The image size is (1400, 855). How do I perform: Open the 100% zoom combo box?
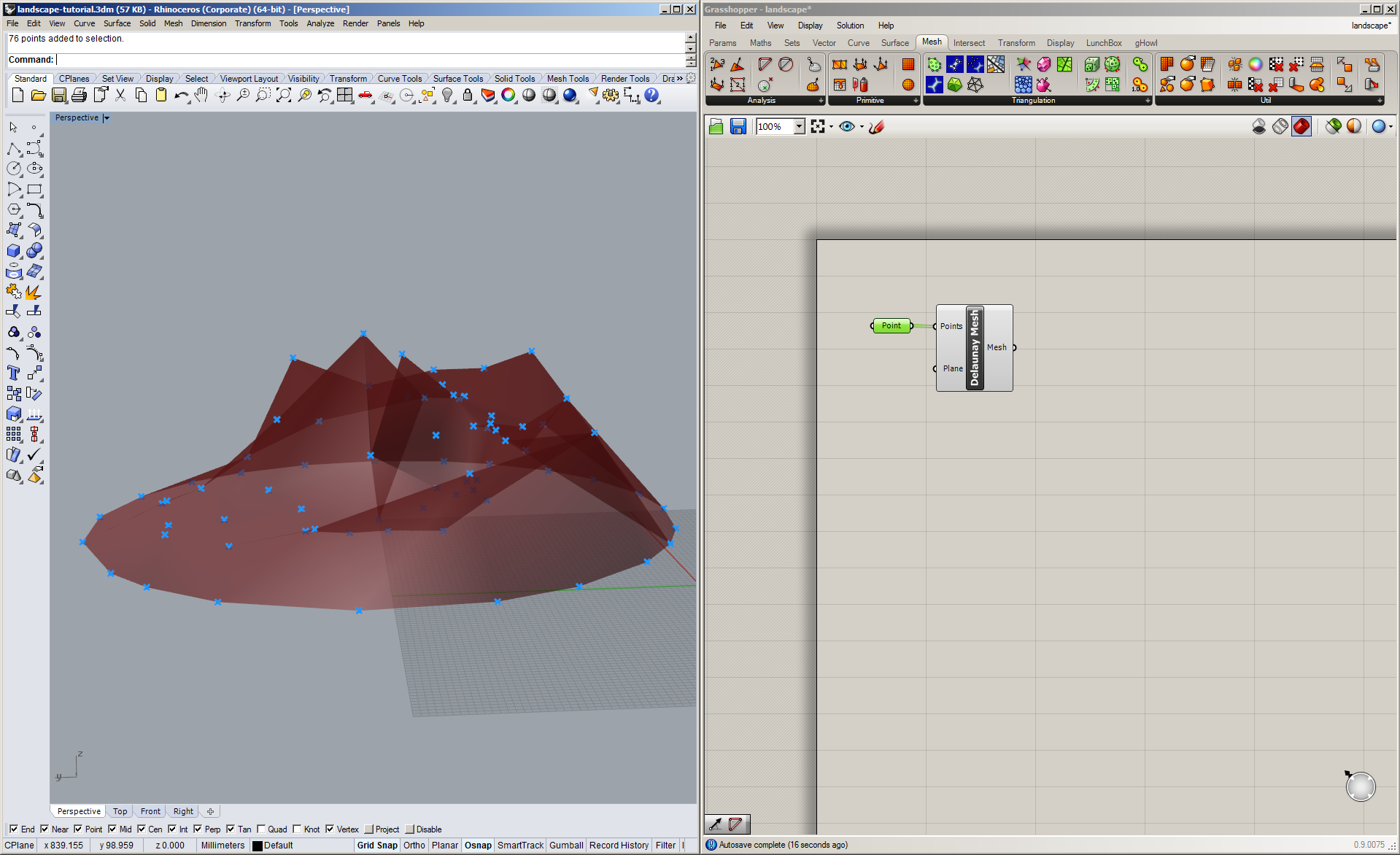(799, 127)
